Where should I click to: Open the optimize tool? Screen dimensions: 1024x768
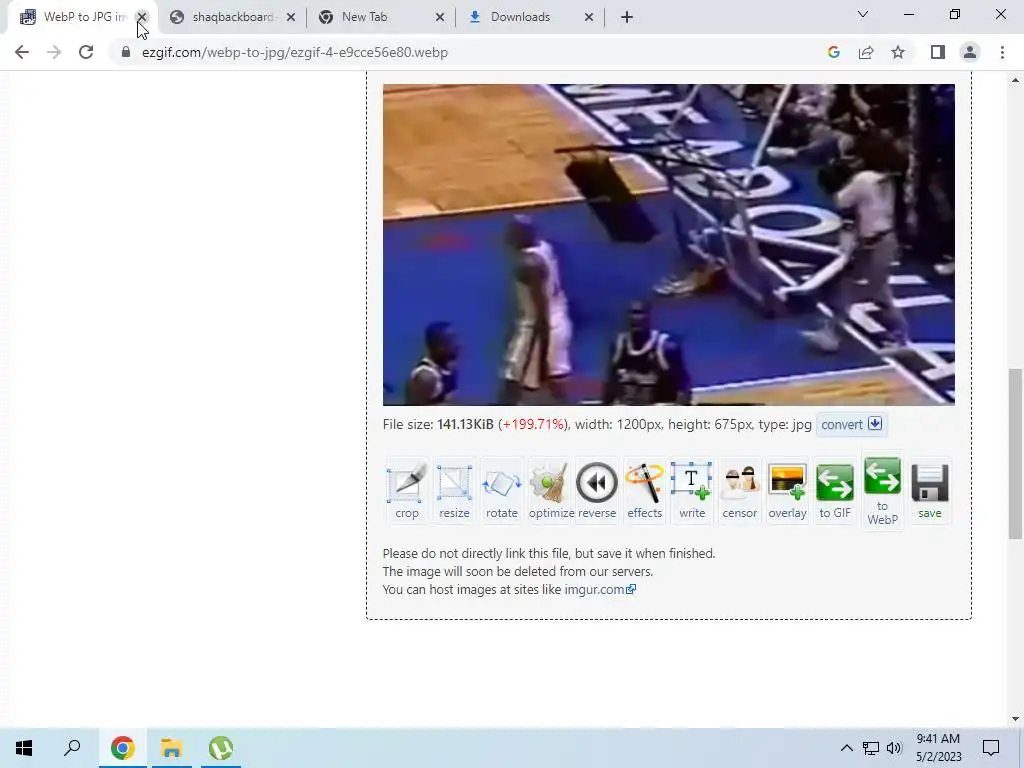[549, 491]
